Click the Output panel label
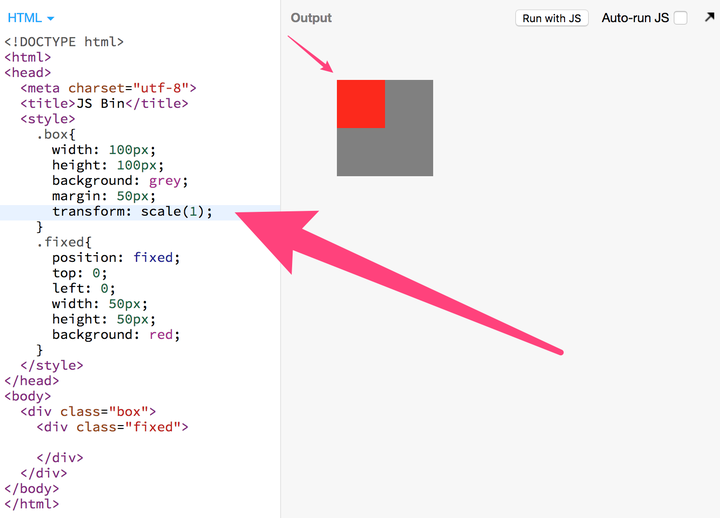 (311, 18)
